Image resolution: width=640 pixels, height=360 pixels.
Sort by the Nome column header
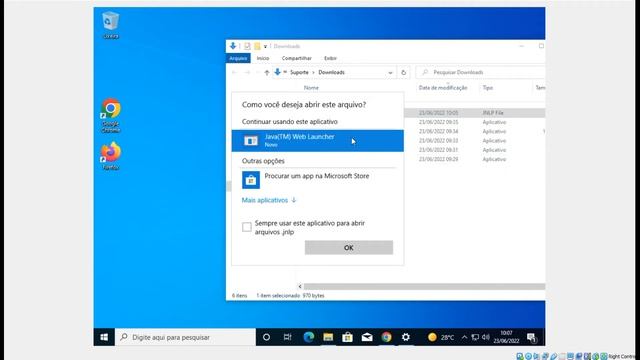(311, 88)
